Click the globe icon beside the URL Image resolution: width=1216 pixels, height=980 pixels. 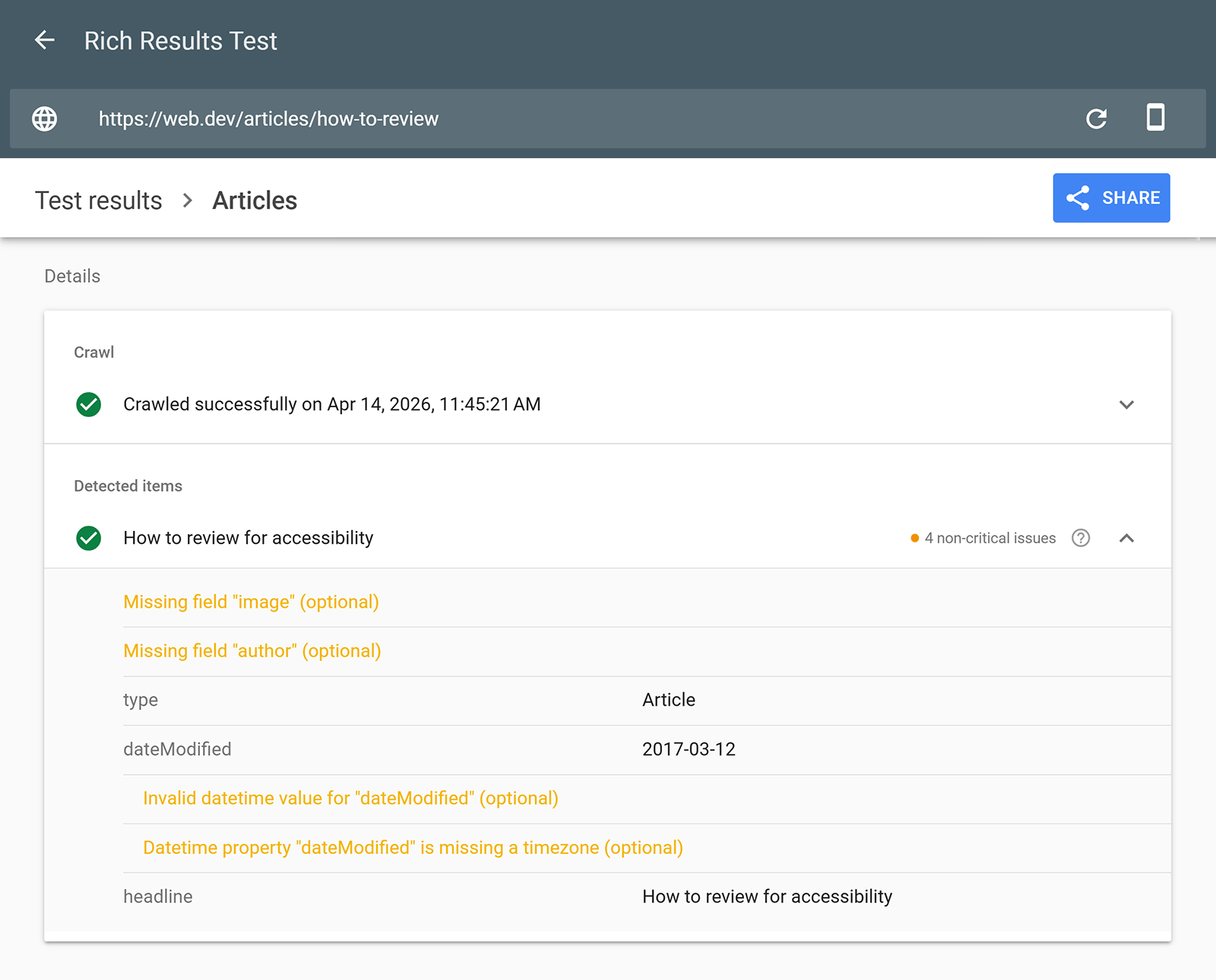[x=44, y=119]
